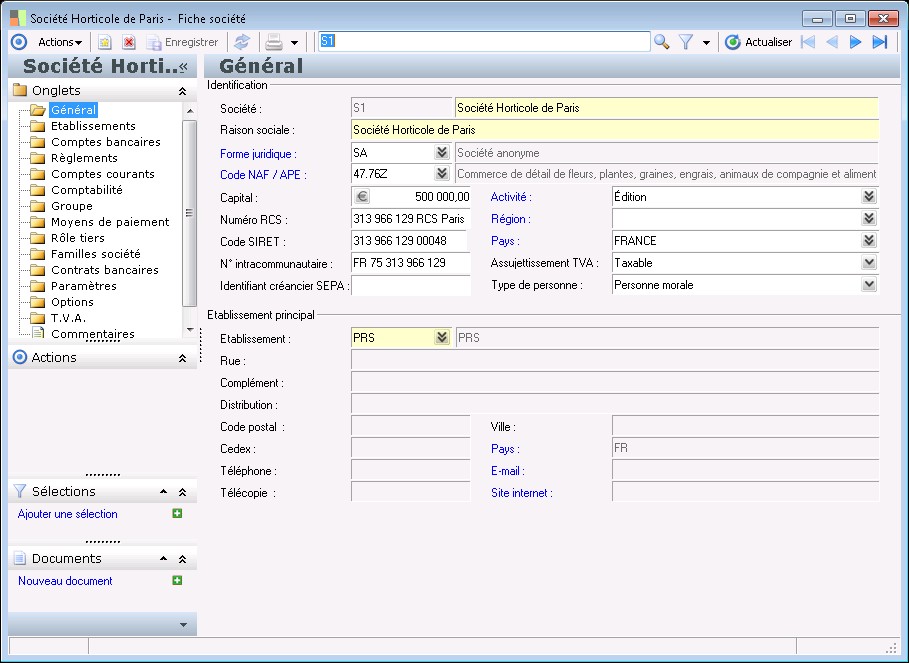Image resolution: width=909 pixels, height=663 pixels.
Task: Open the Règlements tab in sidebar
Action: (84, 158)
